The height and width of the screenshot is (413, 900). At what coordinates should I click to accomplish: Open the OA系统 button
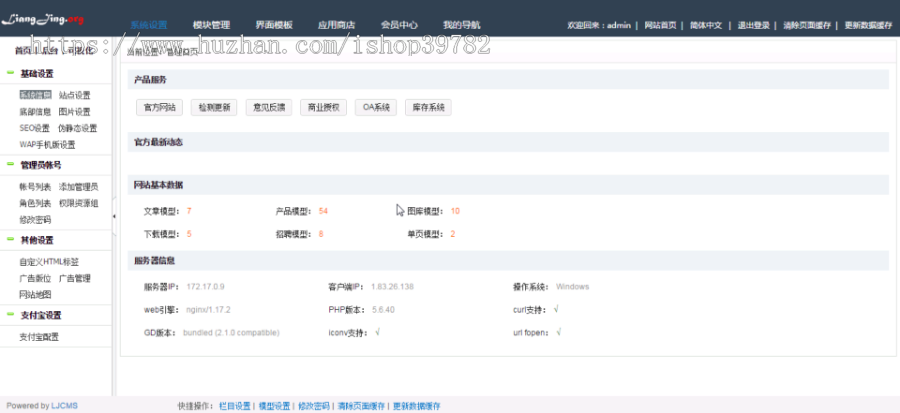[x=376, y=107]
